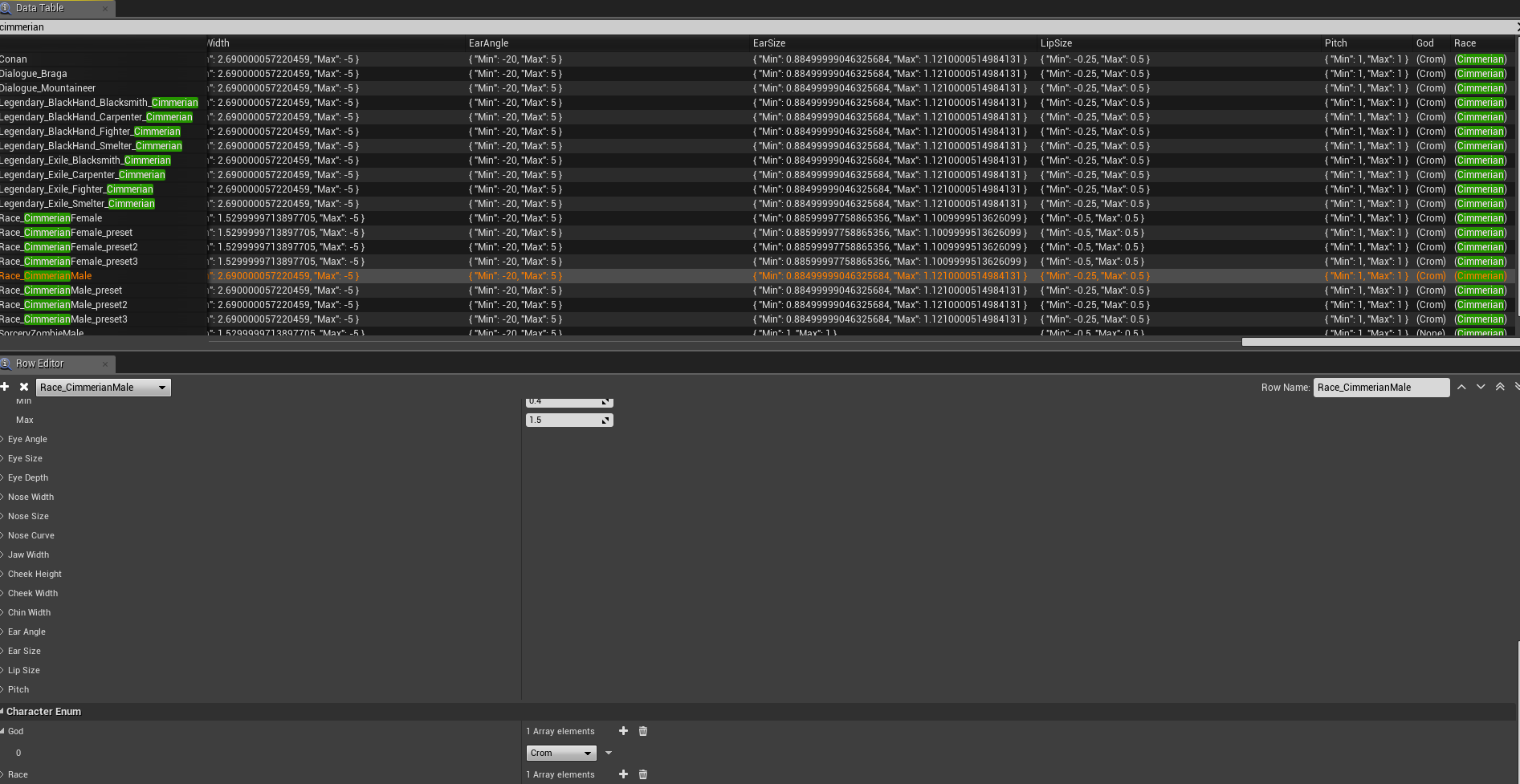Expand the Eye Angle property
Image resolution: width=1520 pixels, height=784 pixels.
pyautogui.click(x=2, y=439)
